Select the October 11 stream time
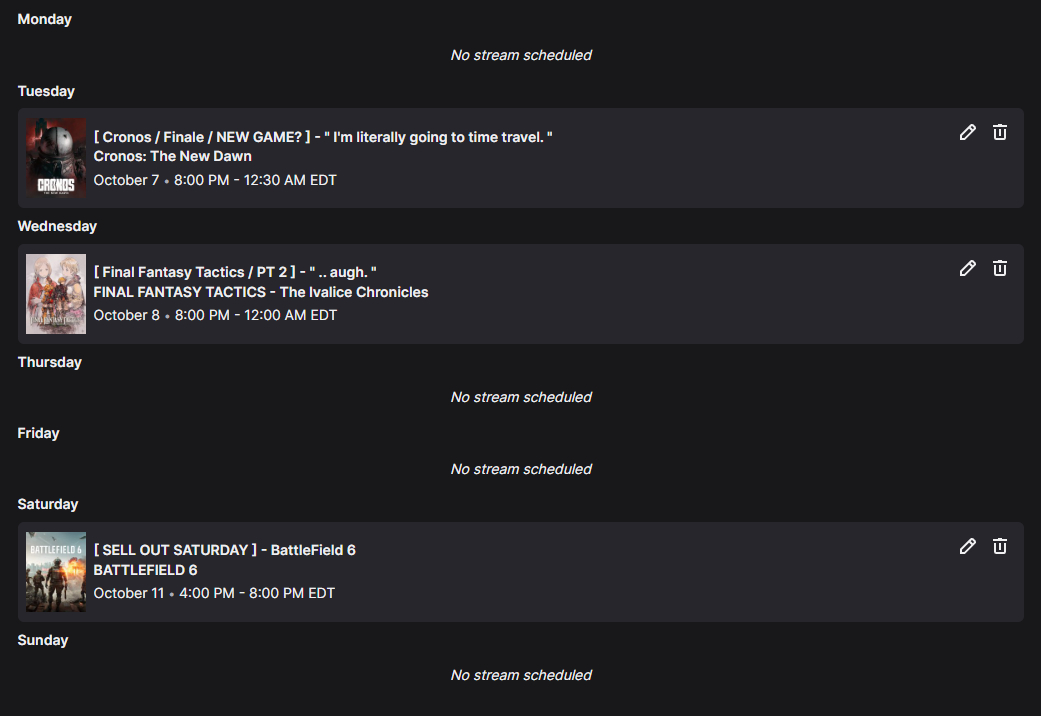Image resolution: width=1041 pixels, height=716 pixels. coord(214,593)
